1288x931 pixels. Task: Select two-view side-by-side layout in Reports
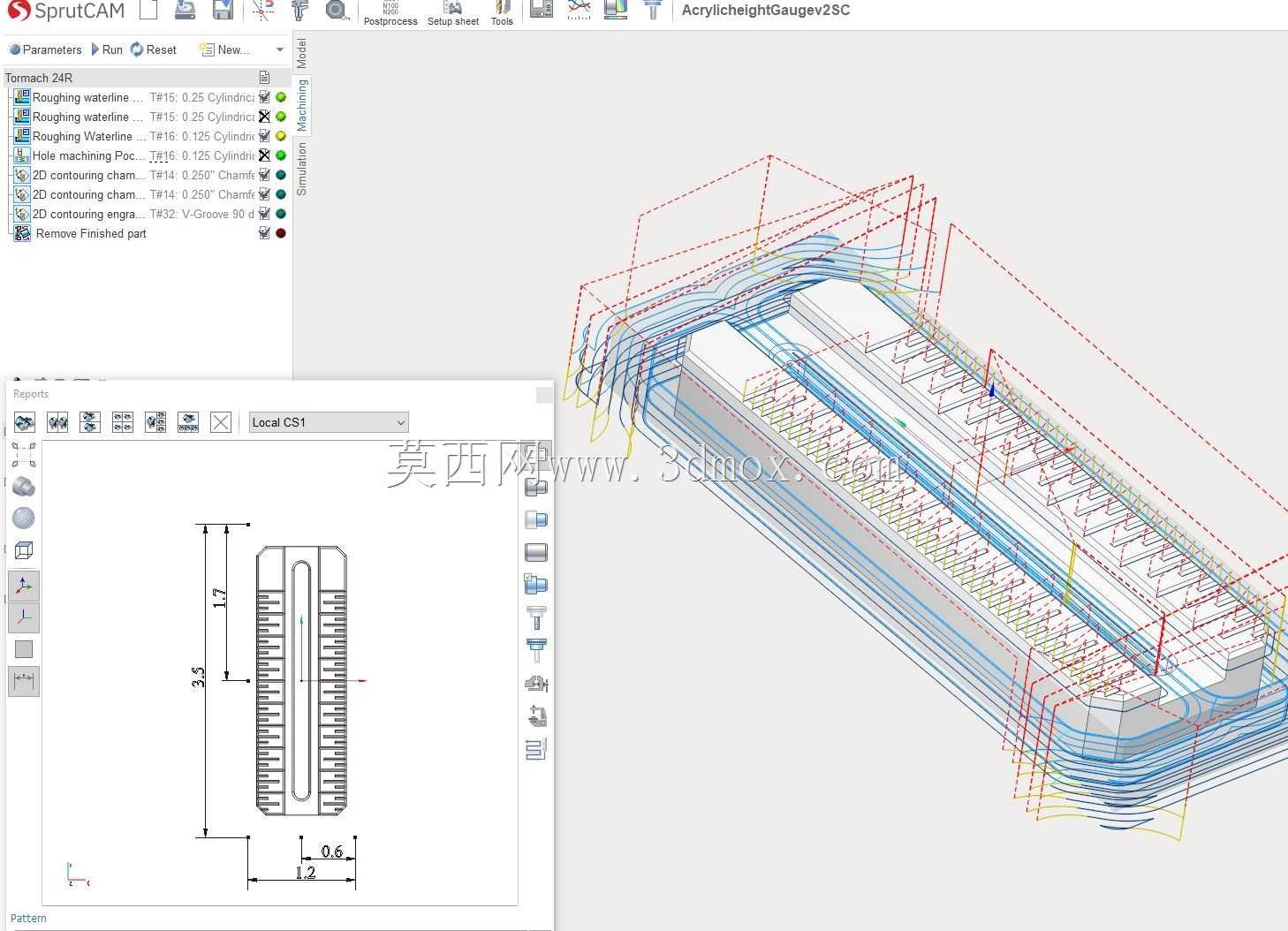click(x=57, y=422)
